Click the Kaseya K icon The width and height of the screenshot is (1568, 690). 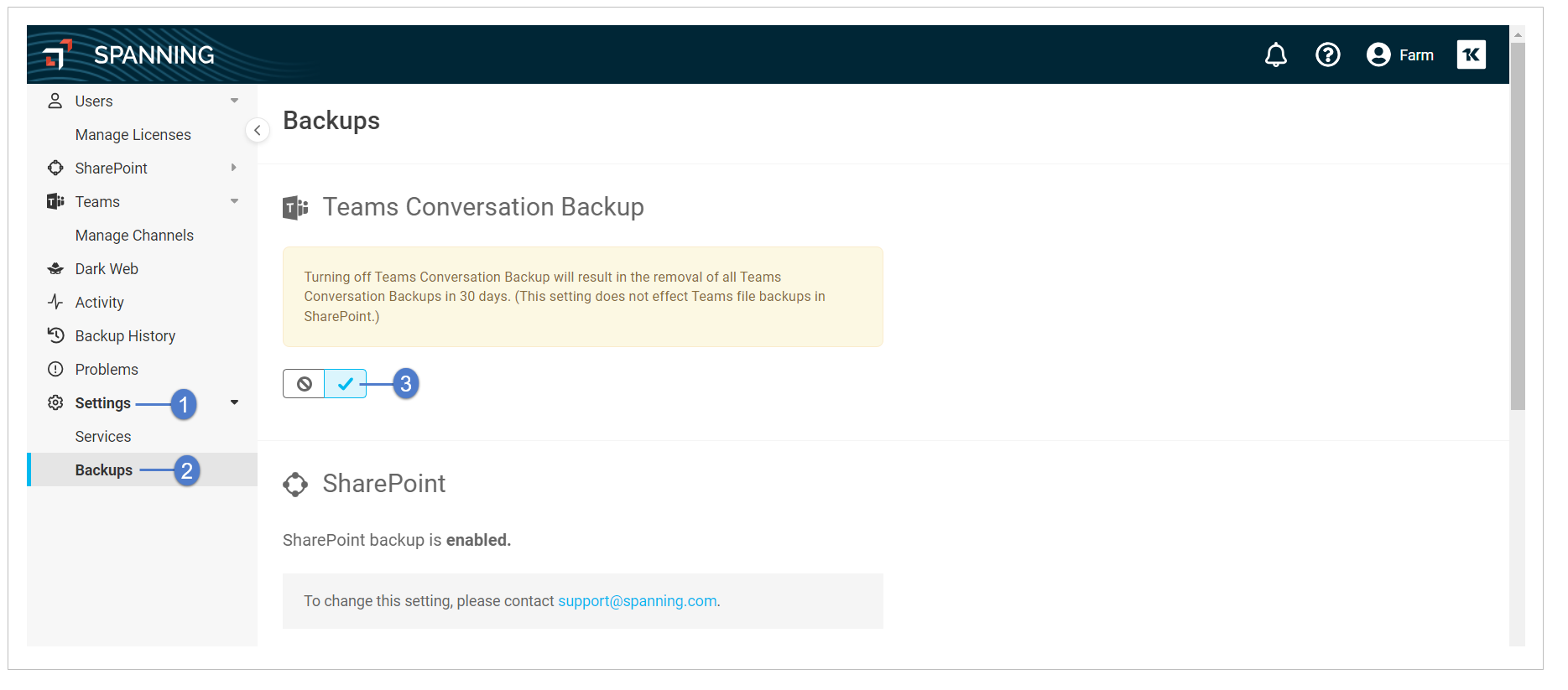1471,54
